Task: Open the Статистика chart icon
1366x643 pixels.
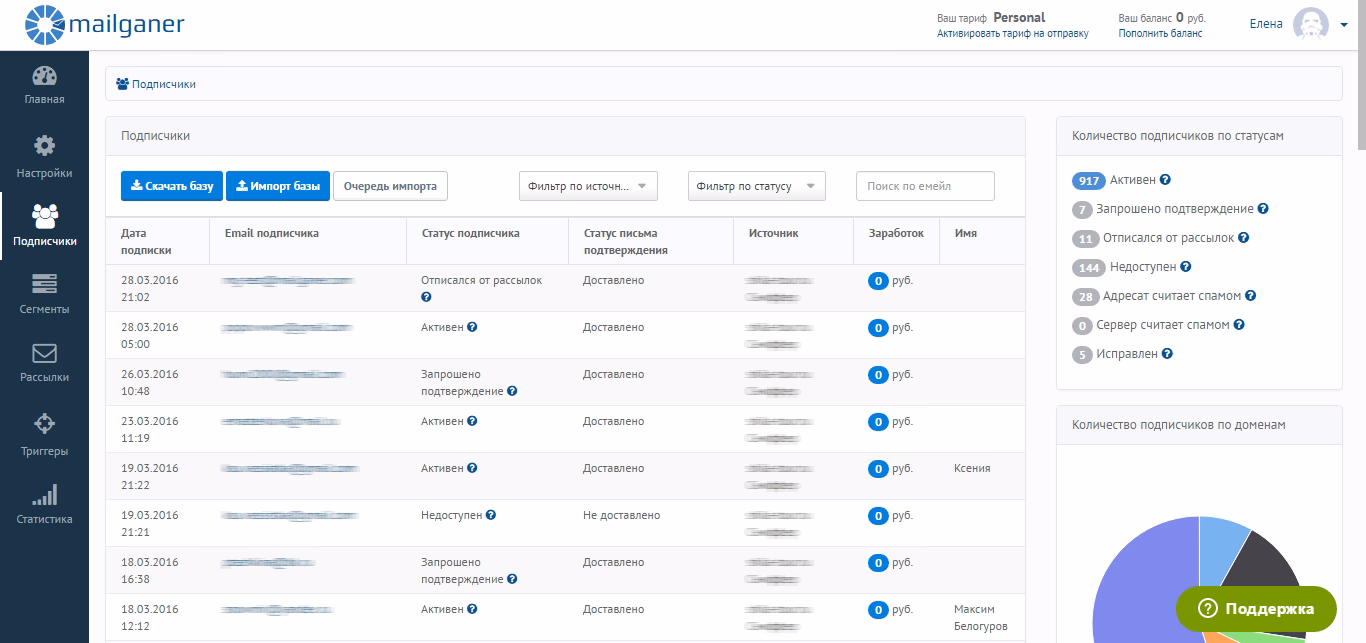Action: (x=44, y=495)
